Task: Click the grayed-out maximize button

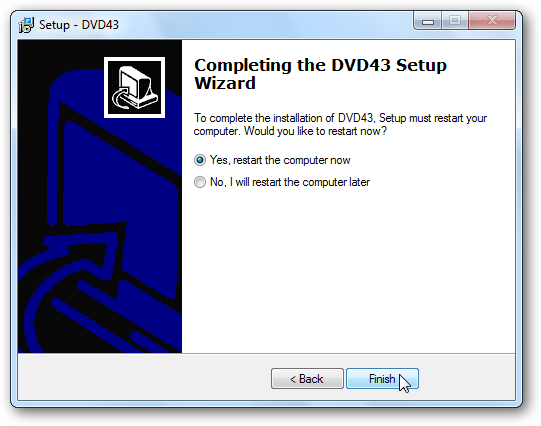Action: (x=455, y=21)
